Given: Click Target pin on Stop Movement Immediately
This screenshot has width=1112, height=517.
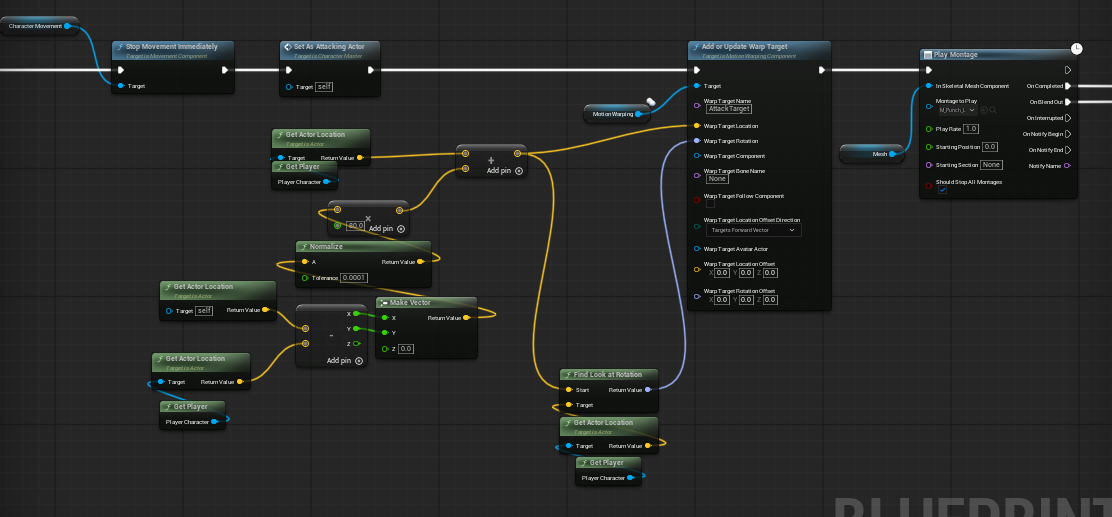Looking at the screenshot, I should tap(121, 86).
